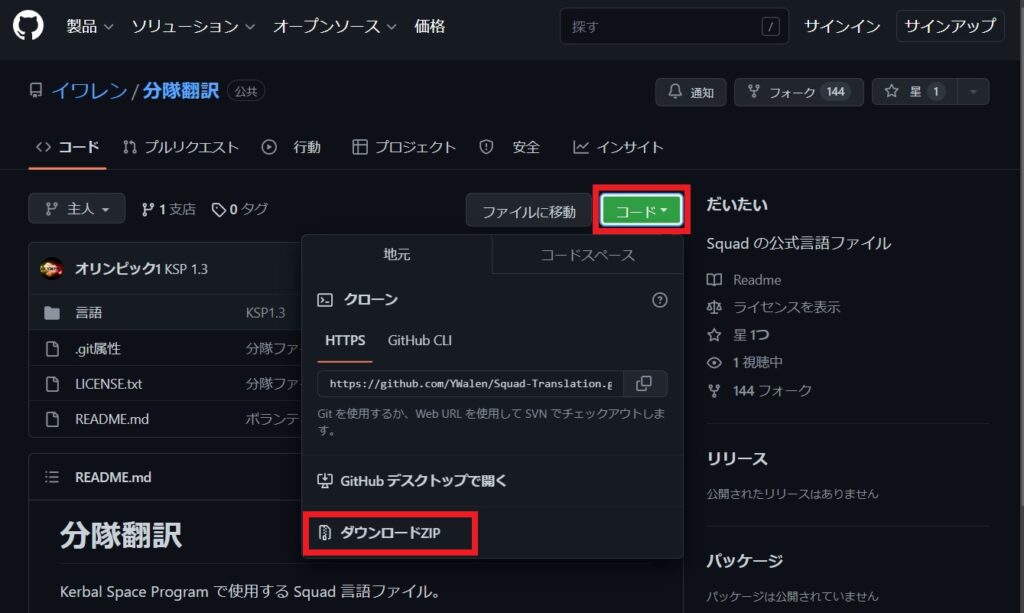Click the リリース heading link
This screenshot has height=613, width=1024.
(x=737, y=459)
